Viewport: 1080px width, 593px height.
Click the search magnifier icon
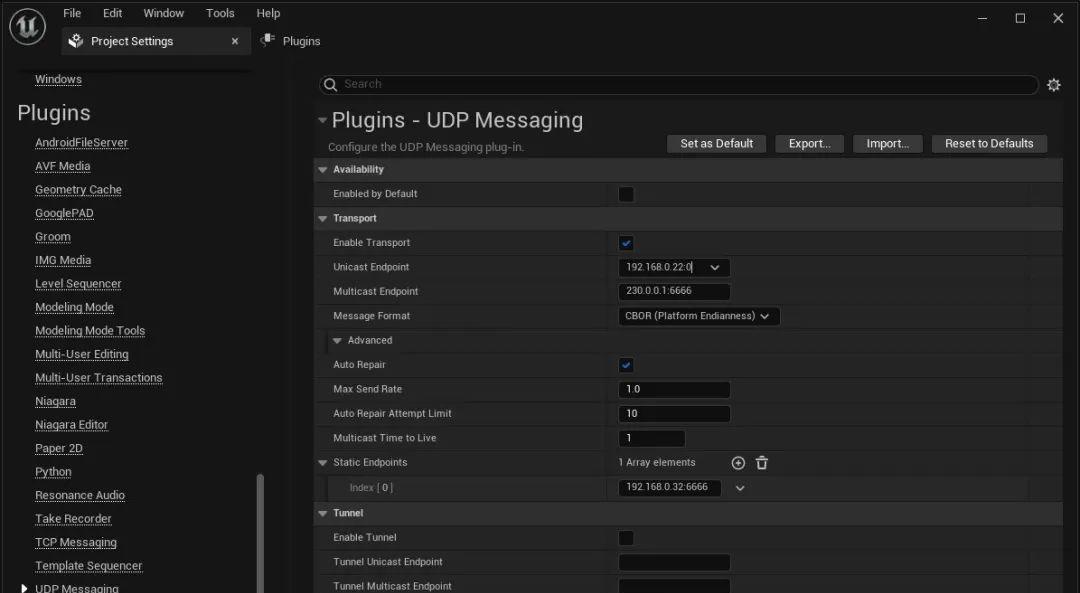tap(331, 84)
